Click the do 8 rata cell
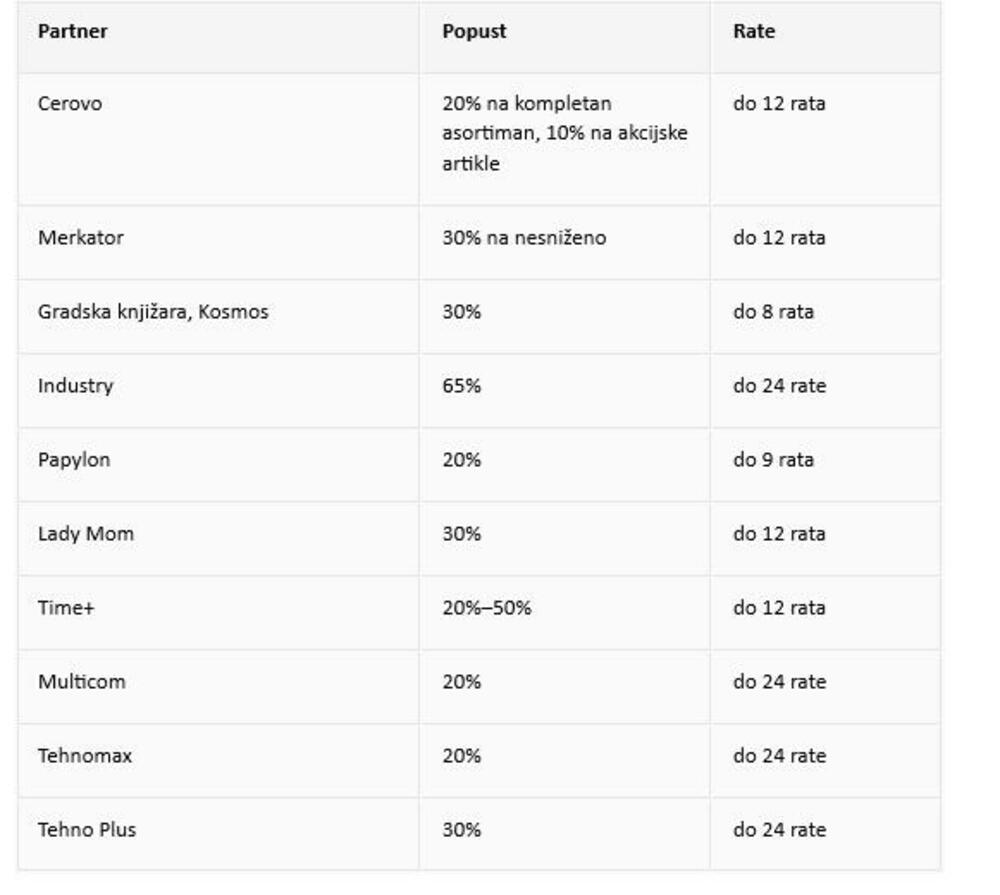 pos(773,312)
